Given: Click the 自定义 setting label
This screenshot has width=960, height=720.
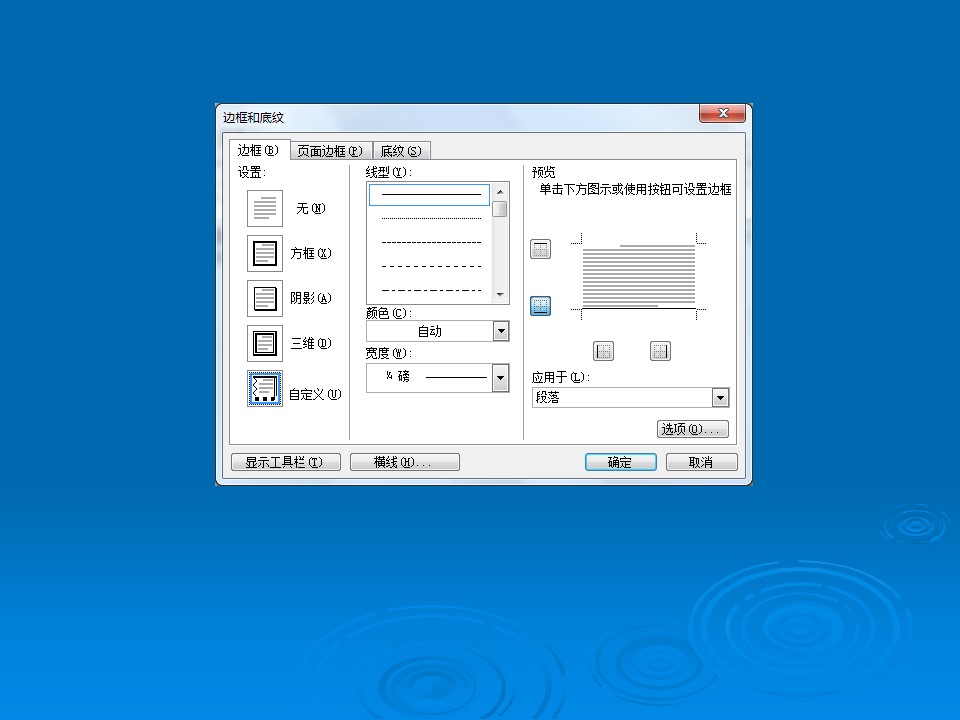Looking at the screenshot, I should coord(315,394).
